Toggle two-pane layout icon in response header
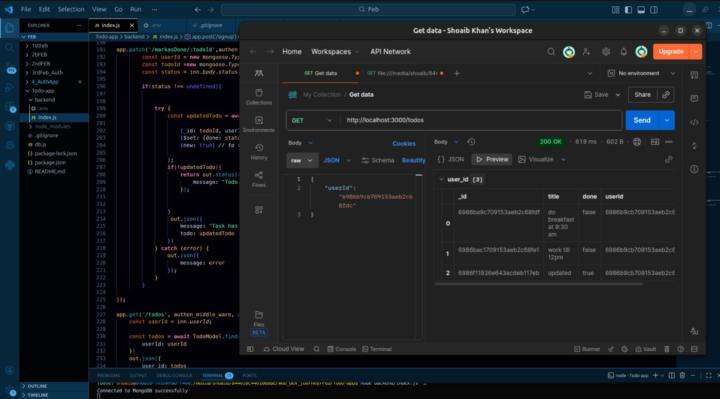Viewport: 720px width, 399px height. pyautogui.click(x=655, y=142)
